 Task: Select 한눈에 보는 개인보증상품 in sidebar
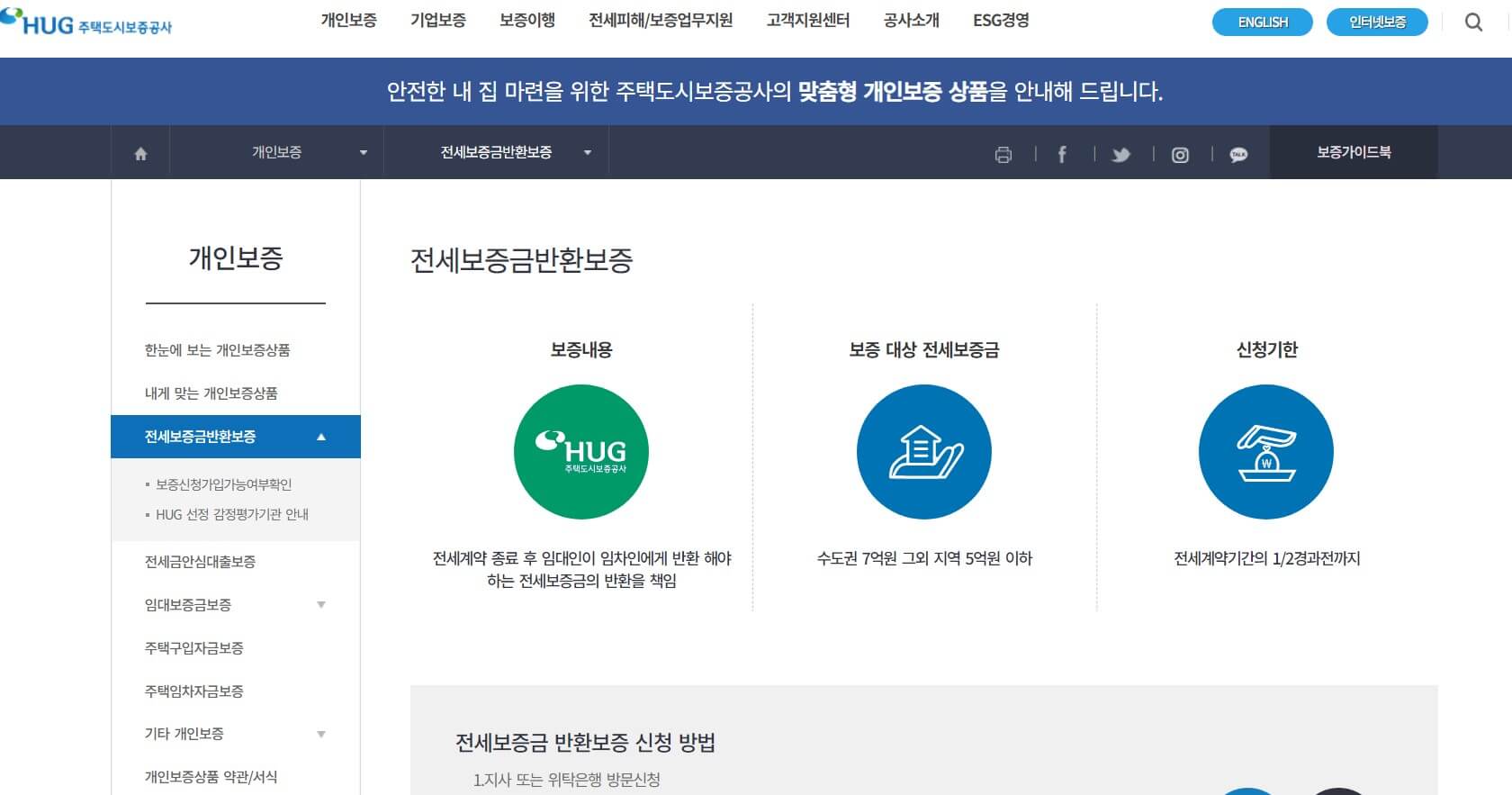(x=218, y=350)
